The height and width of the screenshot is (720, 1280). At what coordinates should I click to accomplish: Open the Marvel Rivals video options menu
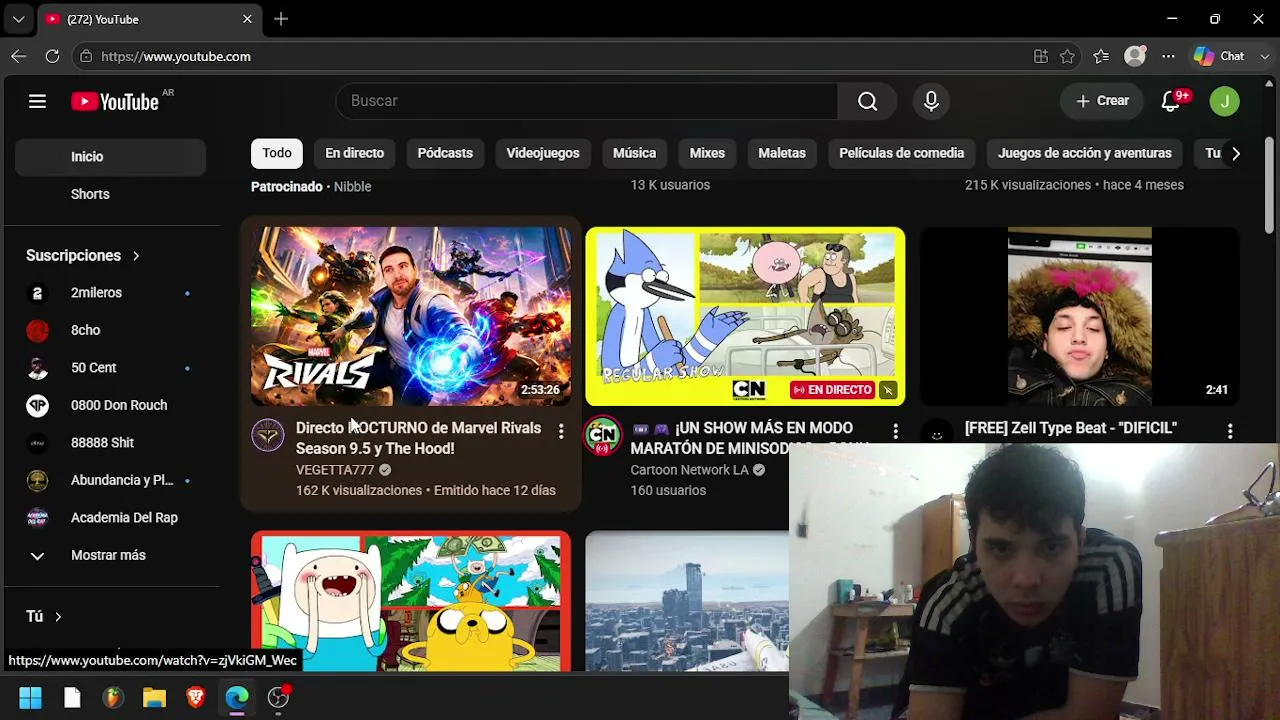coord(561,432)
